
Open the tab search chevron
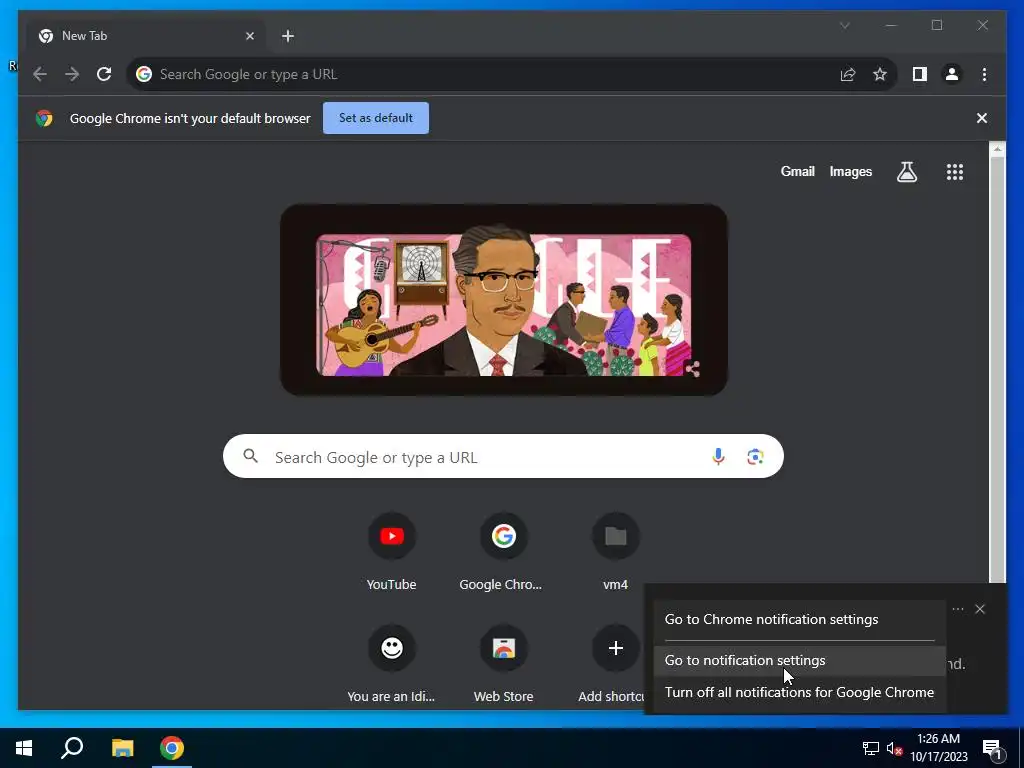coord(844,25)
